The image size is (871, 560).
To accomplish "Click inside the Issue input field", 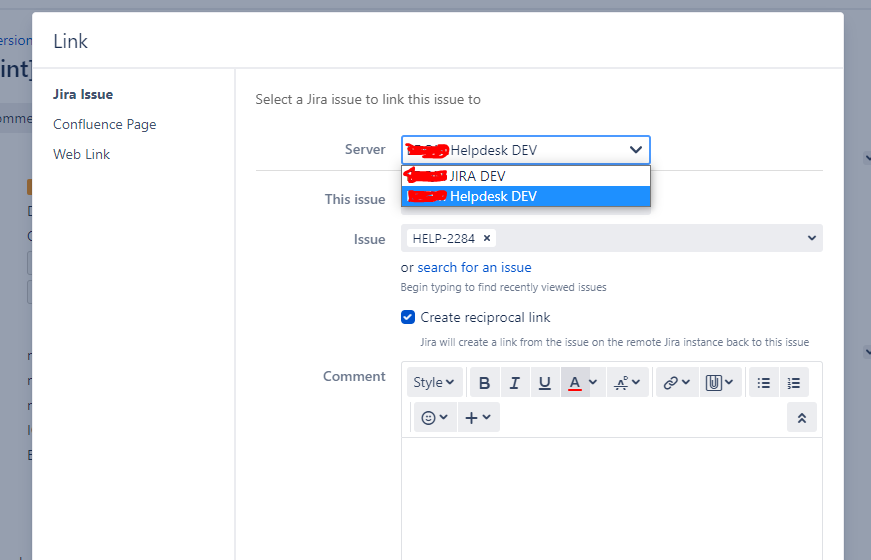I will tap(612, 238).
